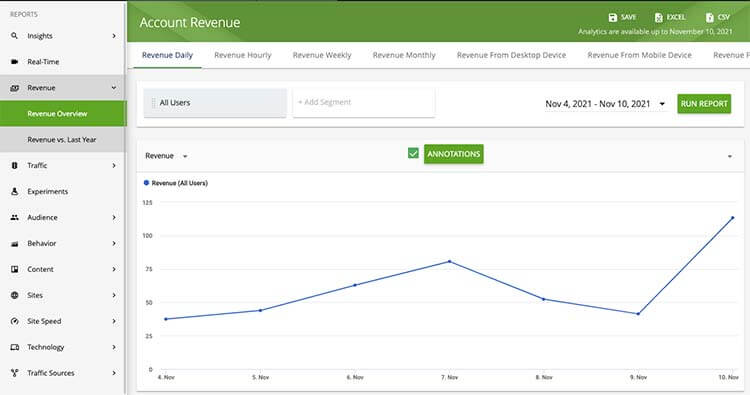Click the Save floppy disk icon
Viewport: 750px width, 395px height.
pyautogui.click(x=613, y=17)
